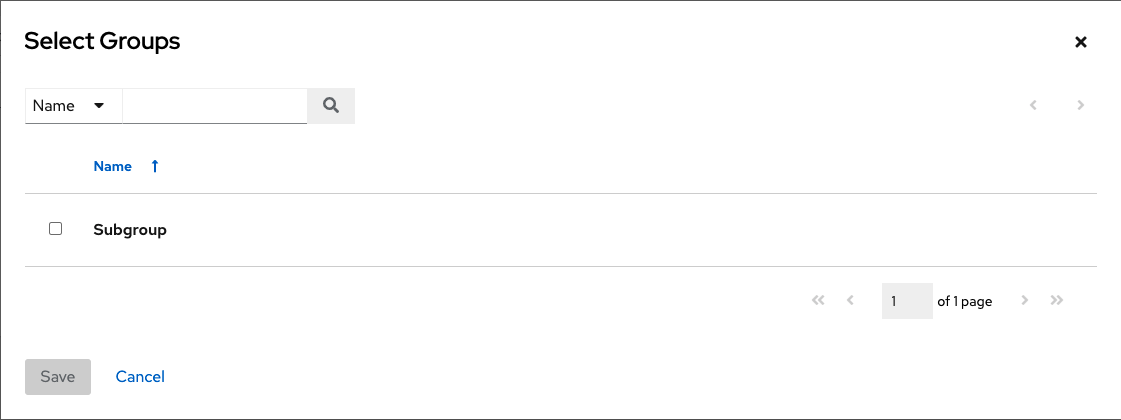The image size is (1121, 420).
Task: Select the Subgroup row name
Action: (x=130, y=230)
